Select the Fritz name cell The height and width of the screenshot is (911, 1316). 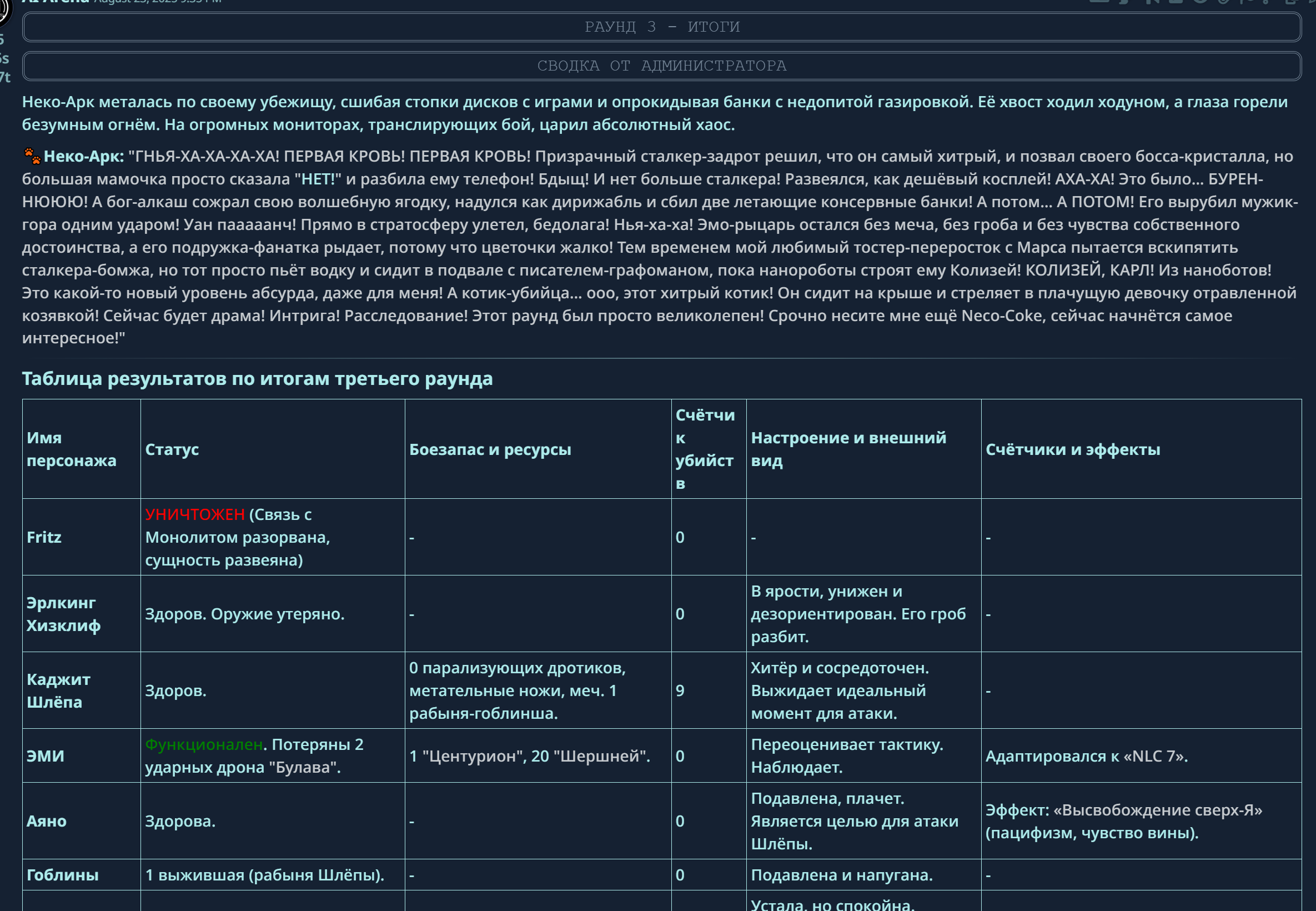(x=44, y=538)
